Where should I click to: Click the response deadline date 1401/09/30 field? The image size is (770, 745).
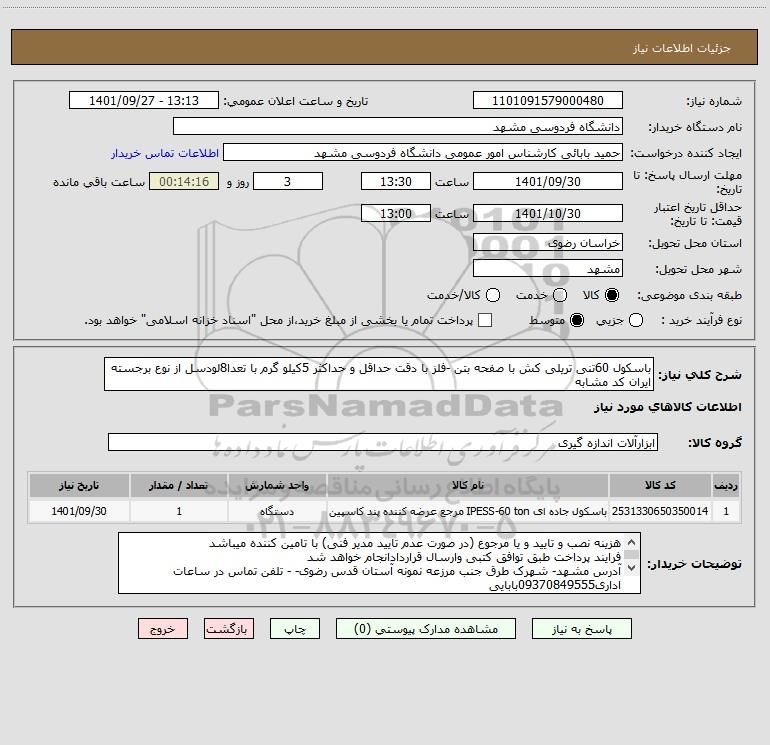click(x=548, y=181)
